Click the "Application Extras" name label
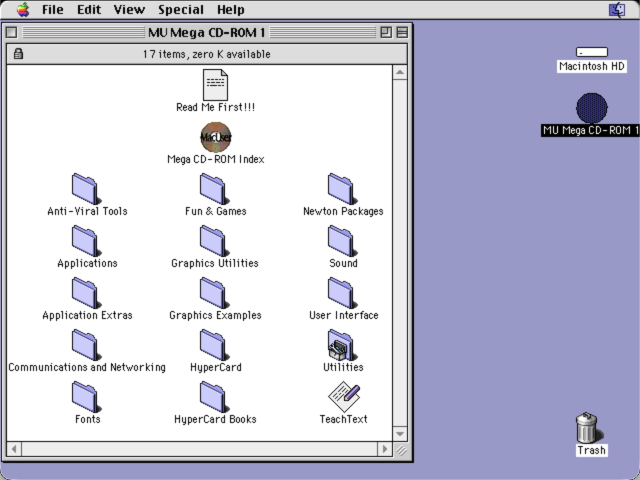The height and width of the screenshot is (480, 640). point(87,315)
